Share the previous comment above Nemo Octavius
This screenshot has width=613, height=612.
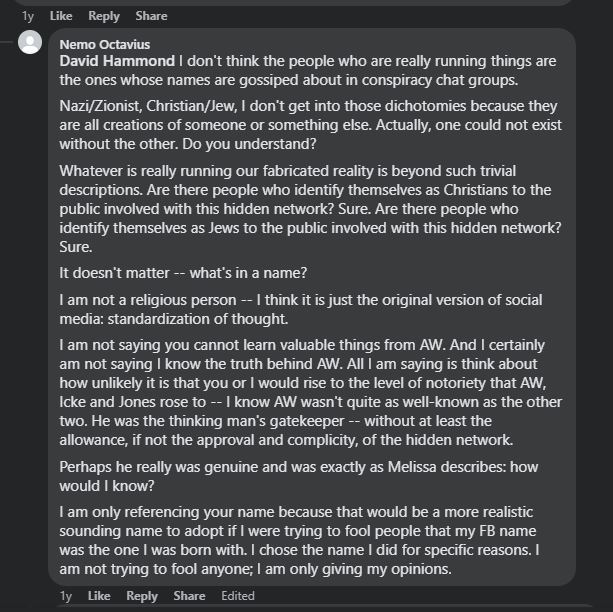151,16
